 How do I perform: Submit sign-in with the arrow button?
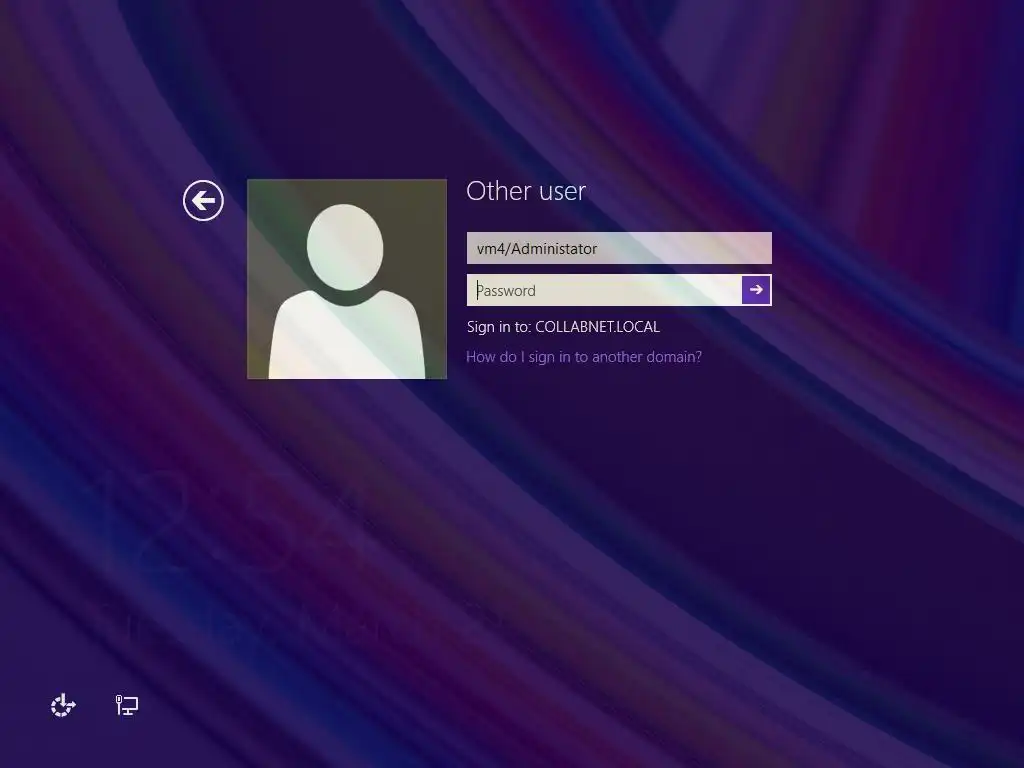pos(756,290)
